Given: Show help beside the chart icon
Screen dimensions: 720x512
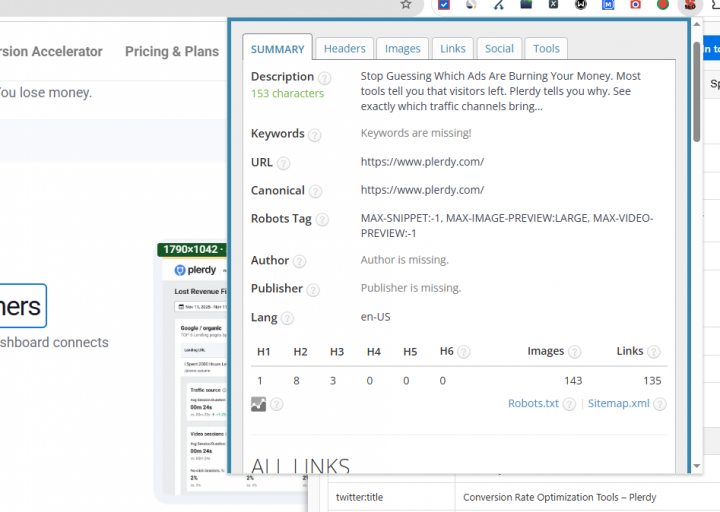Looking at the screenshot, I should click(276, 405).
